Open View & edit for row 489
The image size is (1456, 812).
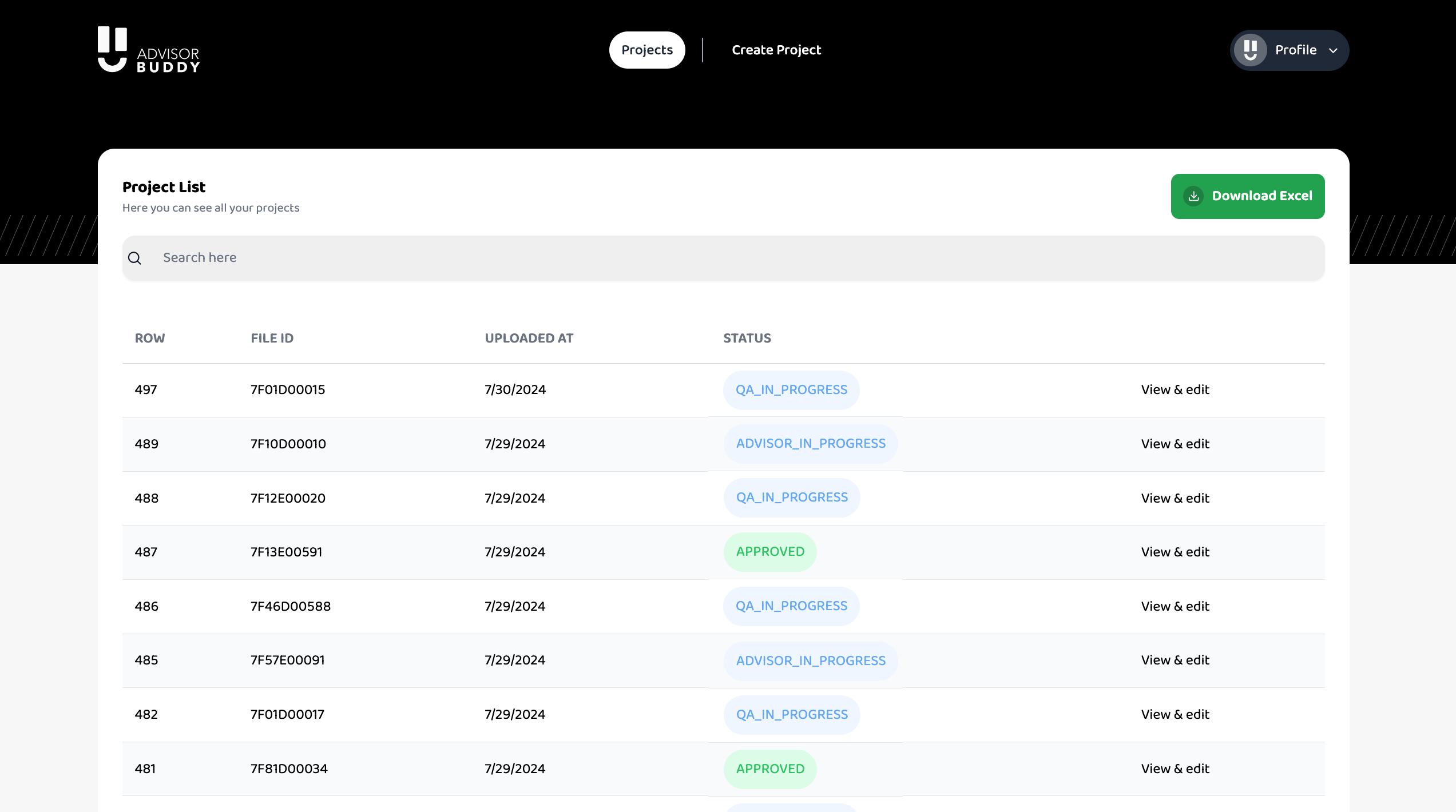1175,444
